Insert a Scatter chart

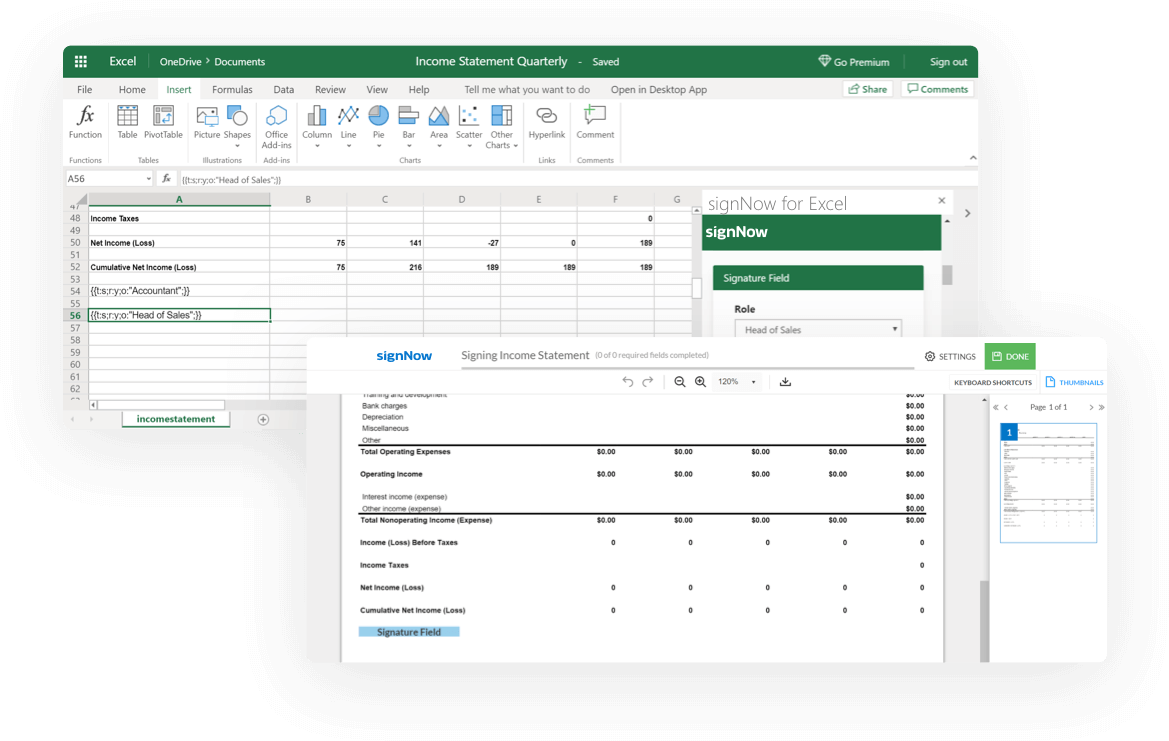469,125
